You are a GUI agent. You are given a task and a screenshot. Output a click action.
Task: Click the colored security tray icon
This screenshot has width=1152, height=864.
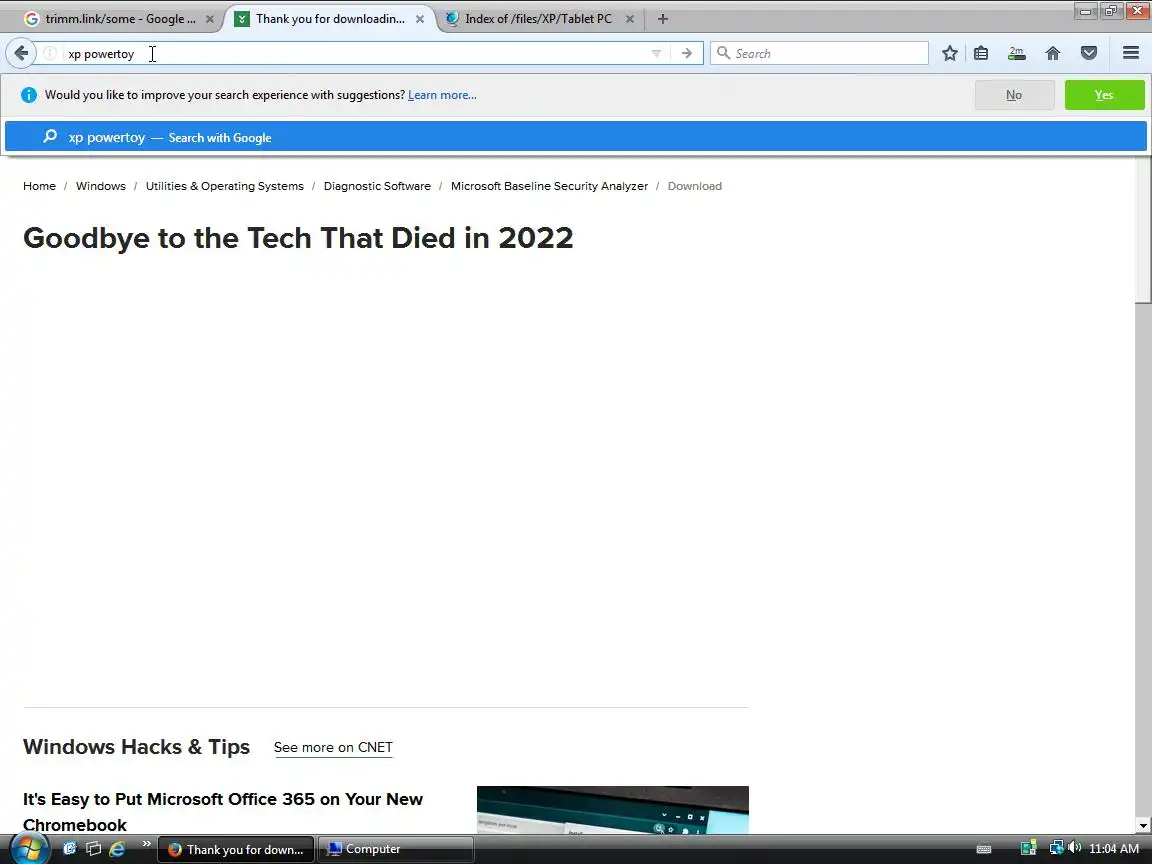tap(1029, 849)
